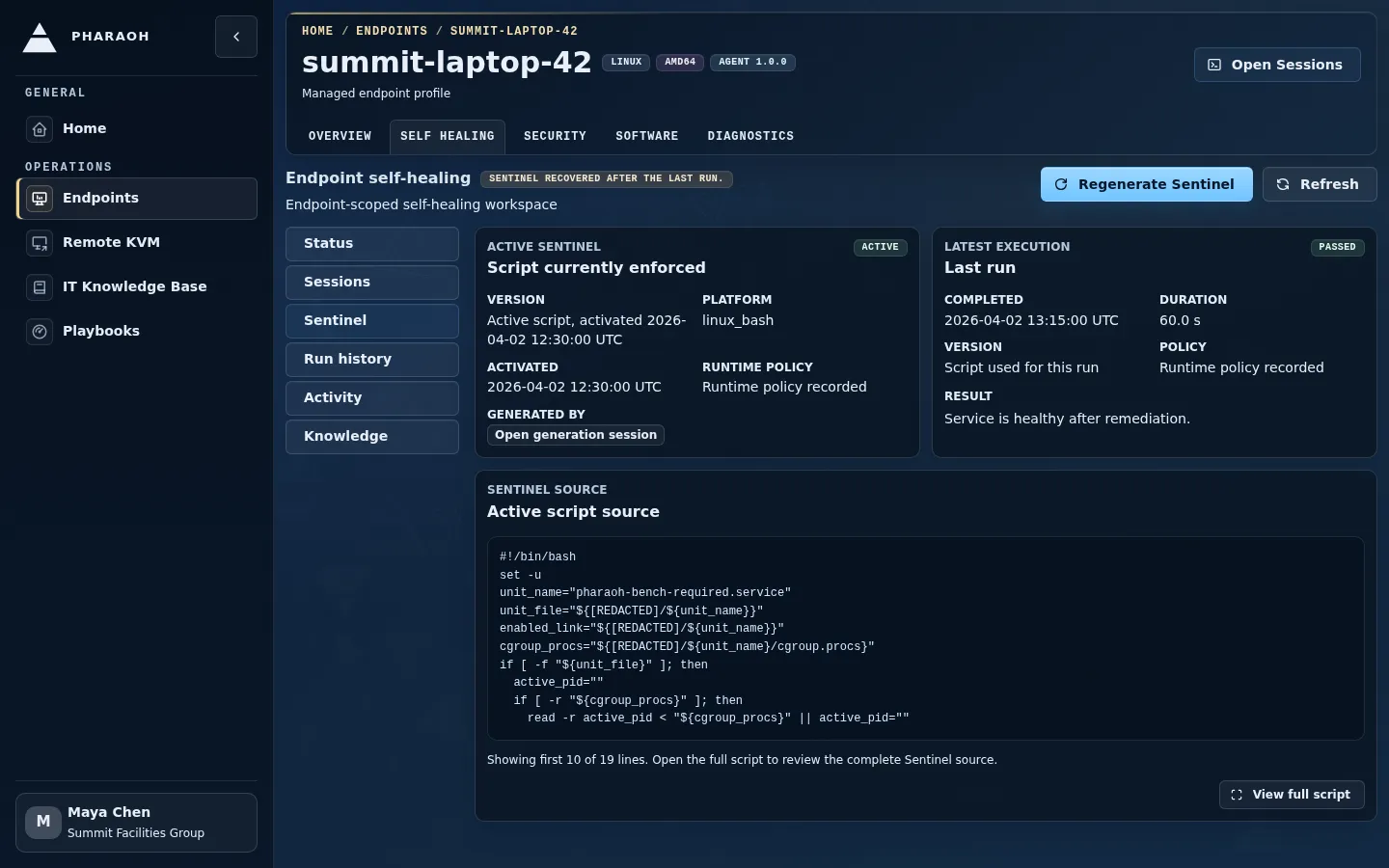Go to IT Knowledge Base
Screen dimensions: 1389x868
coord(137,287)
